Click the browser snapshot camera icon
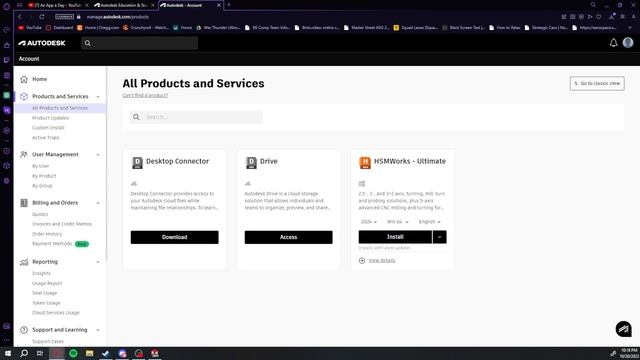 pos(573,17)
